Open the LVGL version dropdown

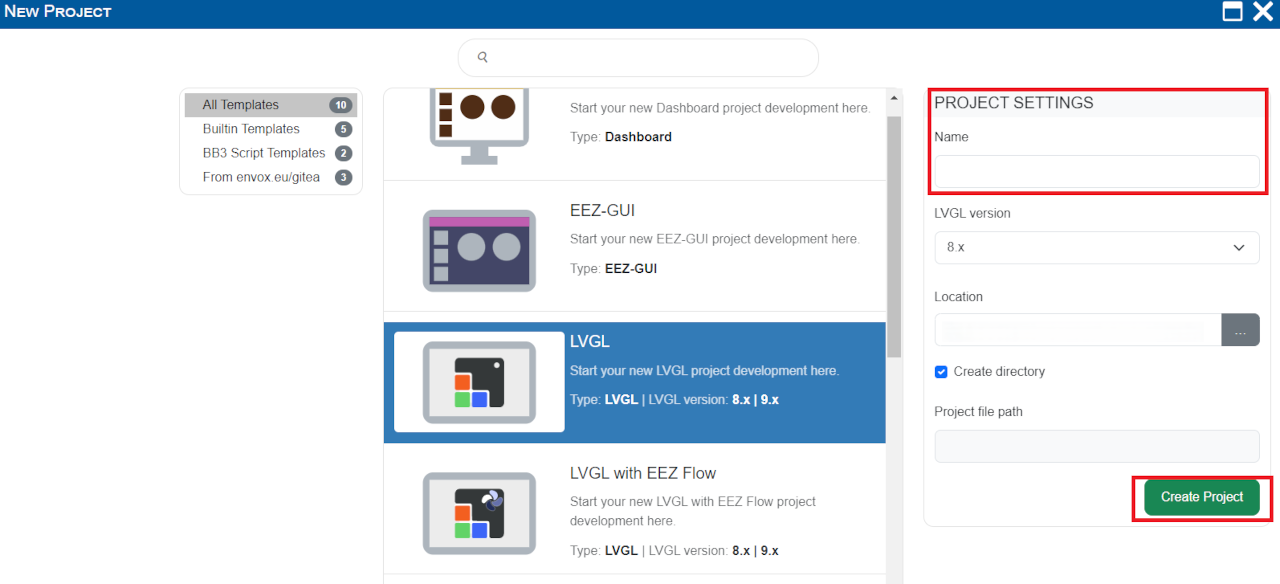(1096, 248)
